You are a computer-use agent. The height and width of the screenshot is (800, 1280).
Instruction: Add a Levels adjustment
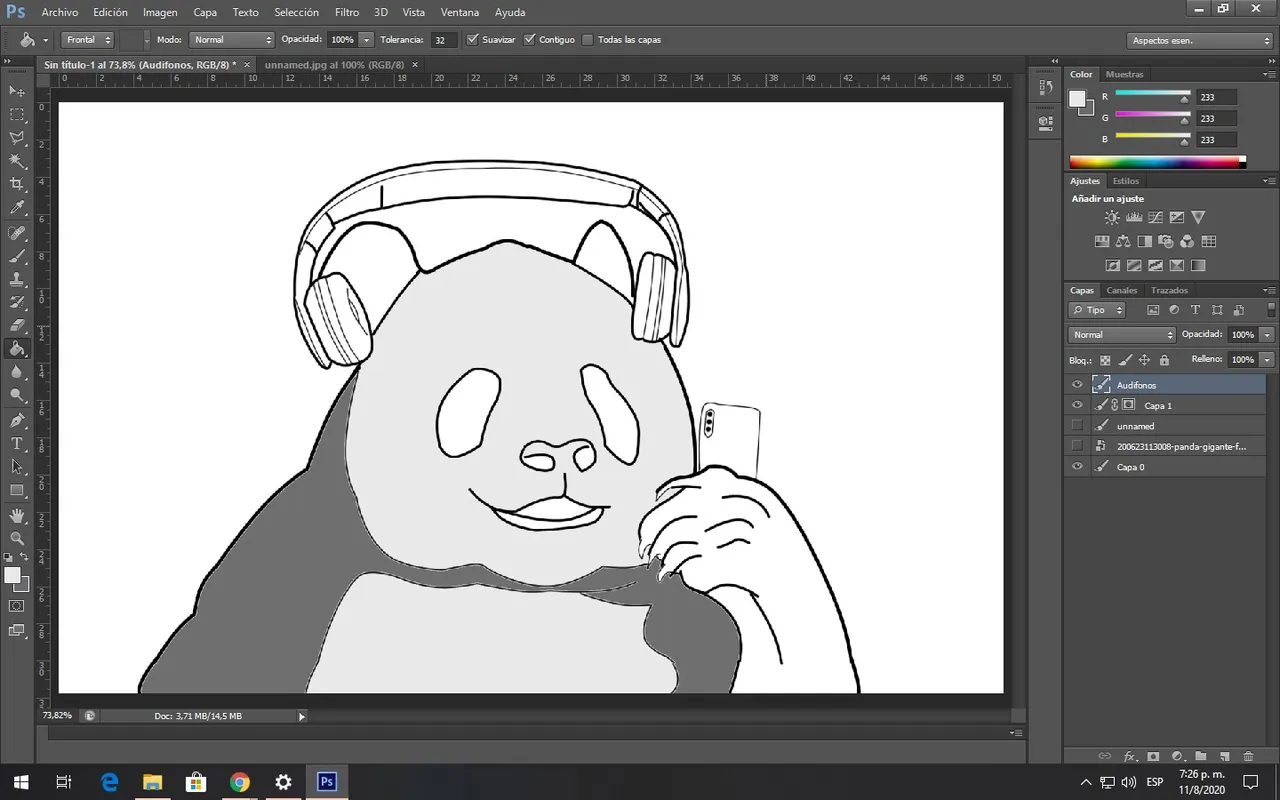pos(1134,217)
